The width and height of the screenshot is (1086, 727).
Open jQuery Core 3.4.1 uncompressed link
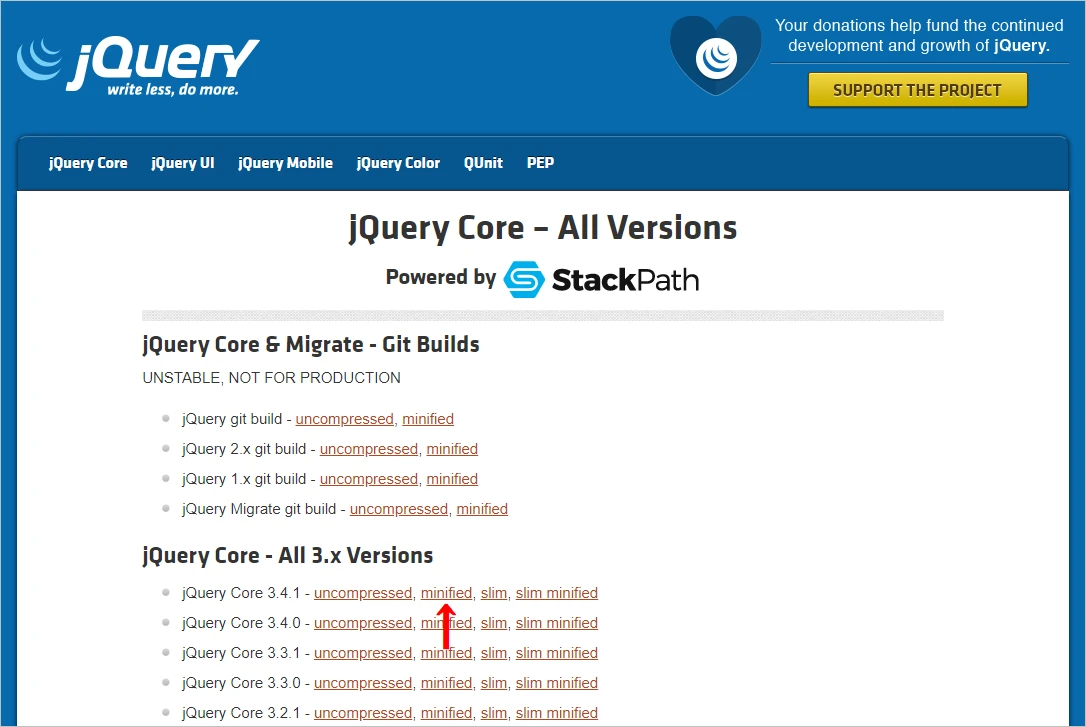coord(363,593)
